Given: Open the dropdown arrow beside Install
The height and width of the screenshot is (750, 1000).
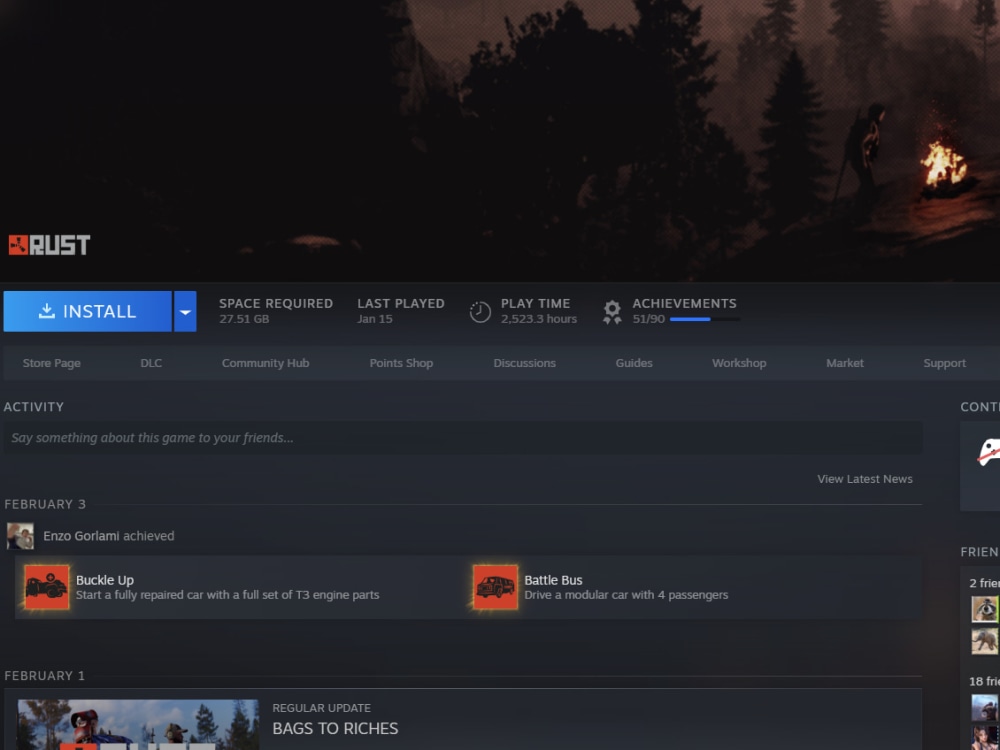Looking at the screenshot, I should pos(185,311).
